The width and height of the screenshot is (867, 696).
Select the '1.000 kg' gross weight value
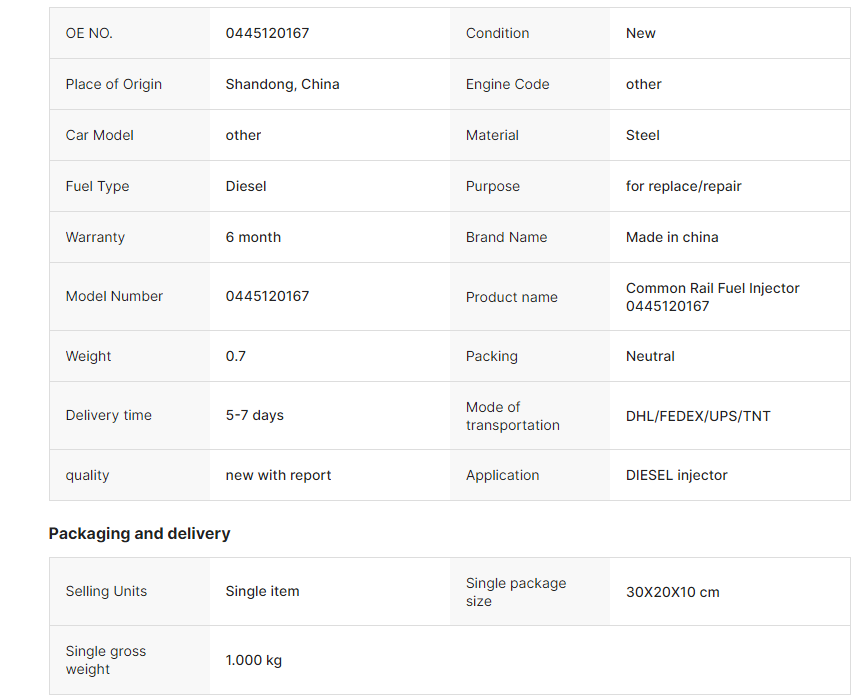coord(253,660)
